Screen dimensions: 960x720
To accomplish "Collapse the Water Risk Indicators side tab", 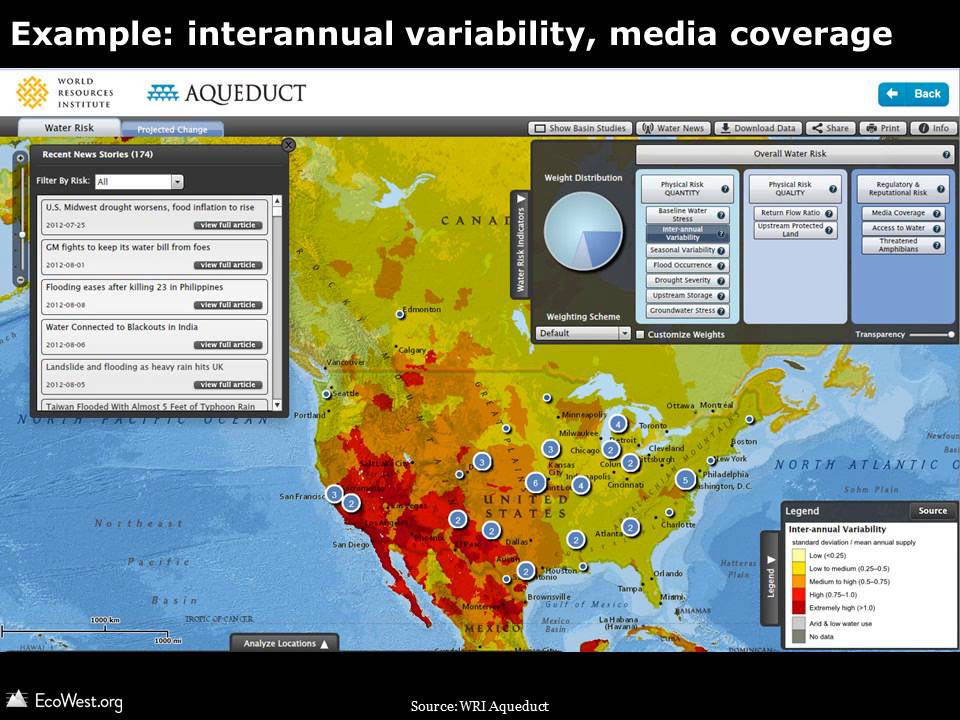I will tap(520, 245).
